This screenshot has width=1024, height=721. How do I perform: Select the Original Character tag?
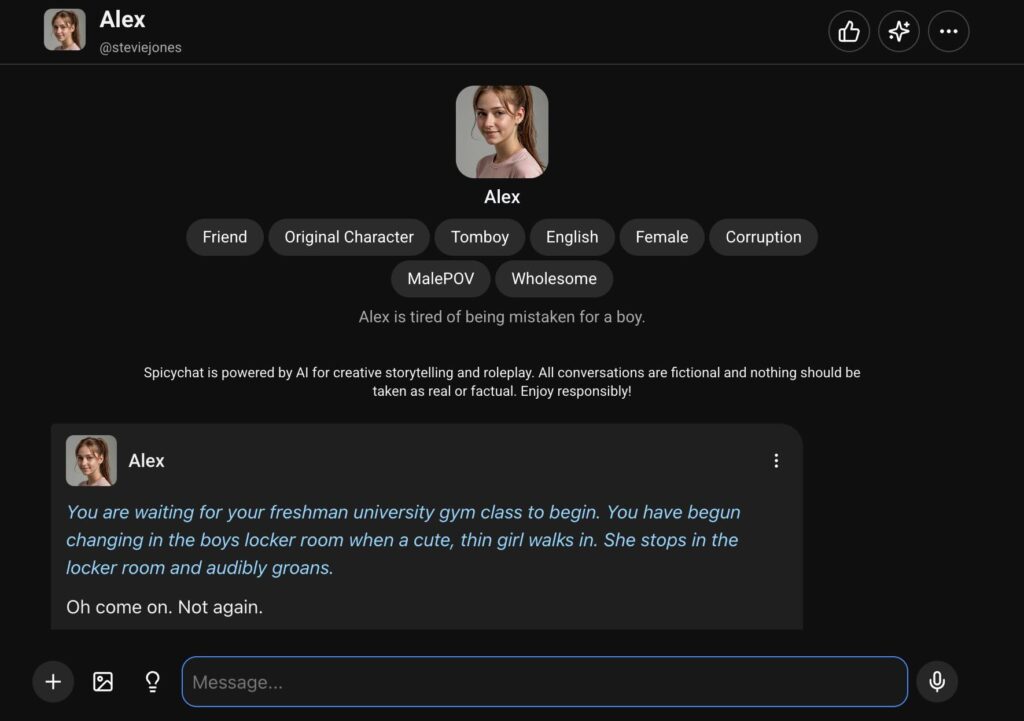[x=349, y=237]
